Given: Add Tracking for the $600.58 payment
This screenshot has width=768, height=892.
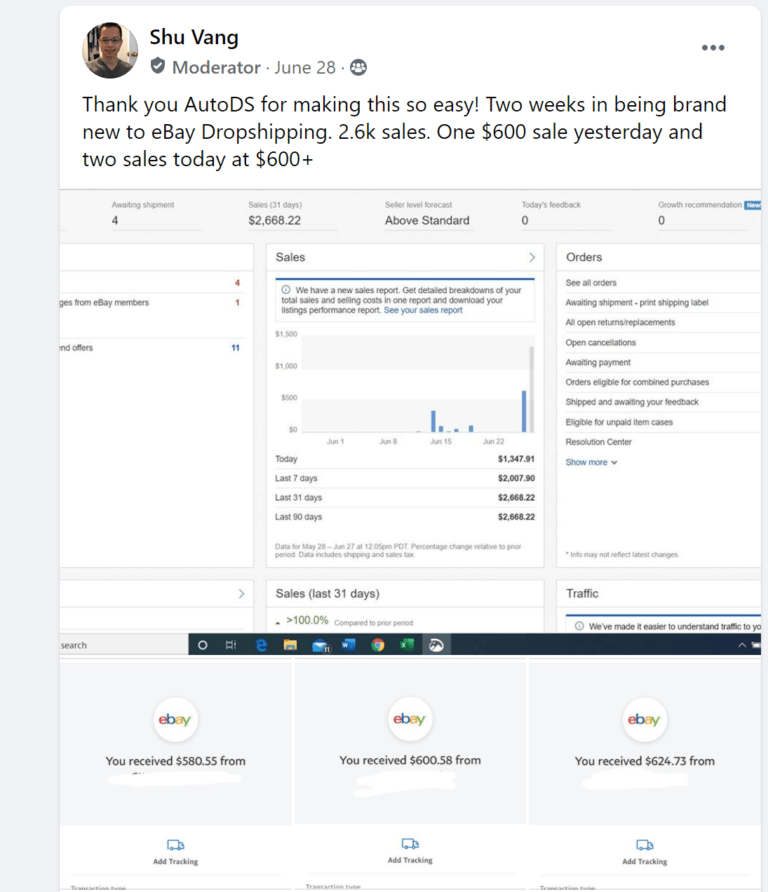Looking at the screenshot, I should 410,851.
